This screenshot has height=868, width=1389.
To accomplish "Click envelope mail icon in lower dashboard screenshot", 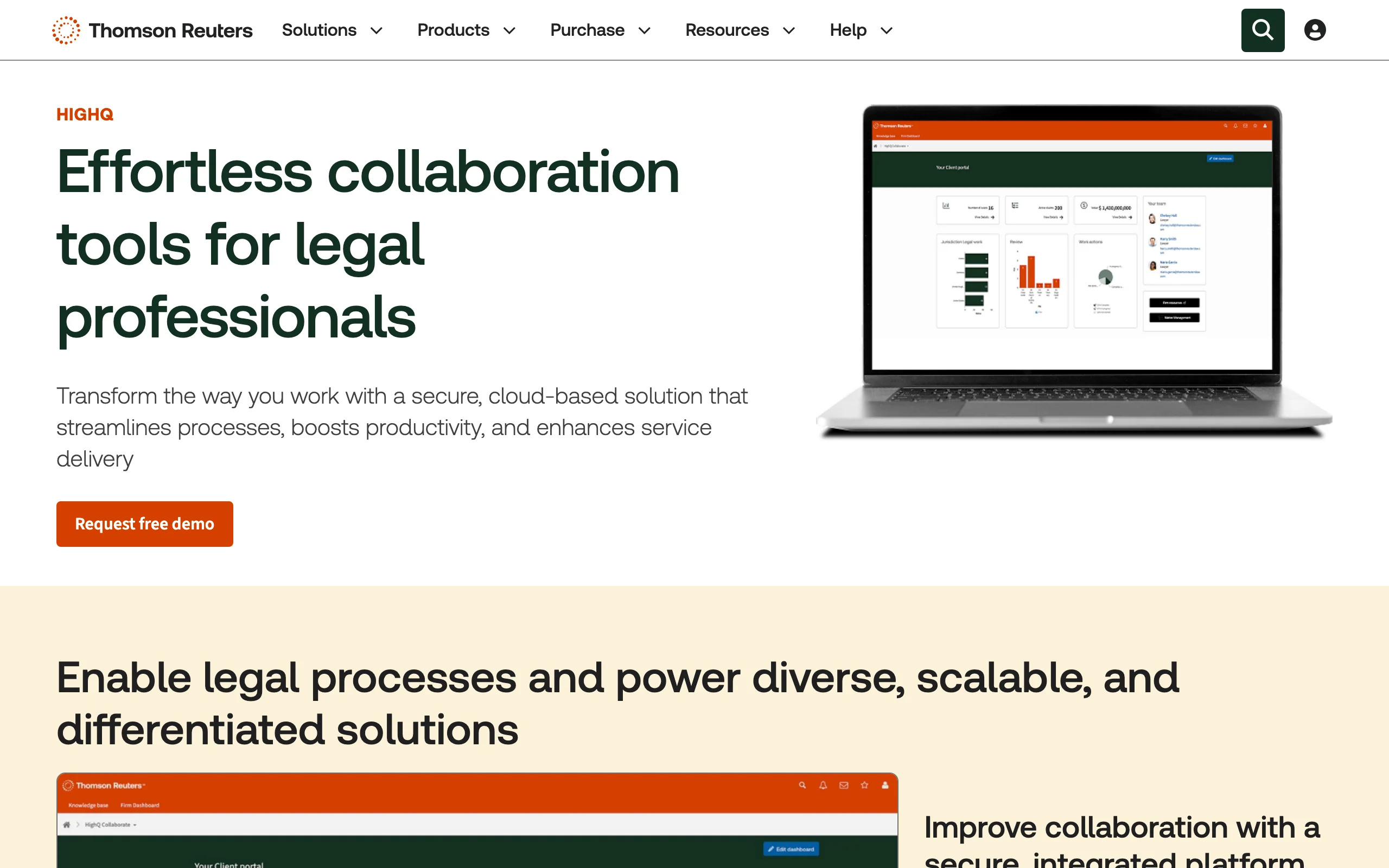I will pos(843,786).
